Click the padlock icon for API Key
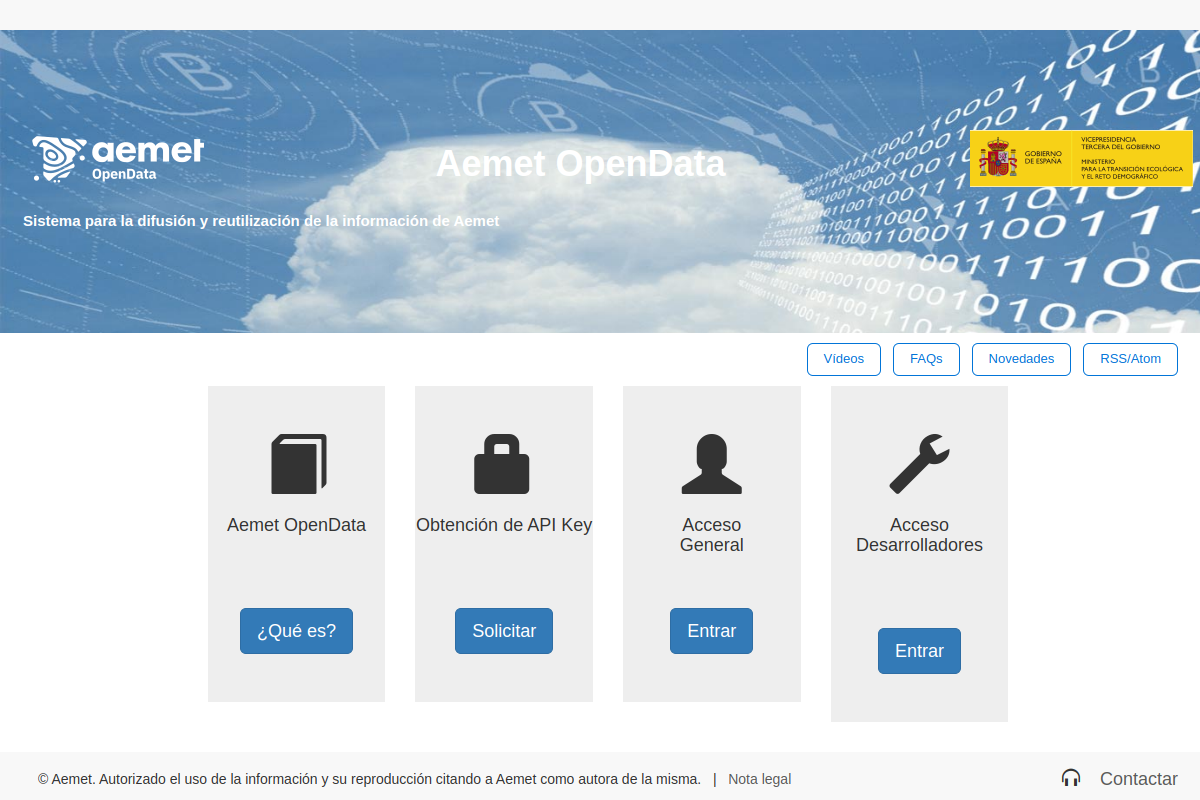This screenshot has width=1200, height=800. 502,464
